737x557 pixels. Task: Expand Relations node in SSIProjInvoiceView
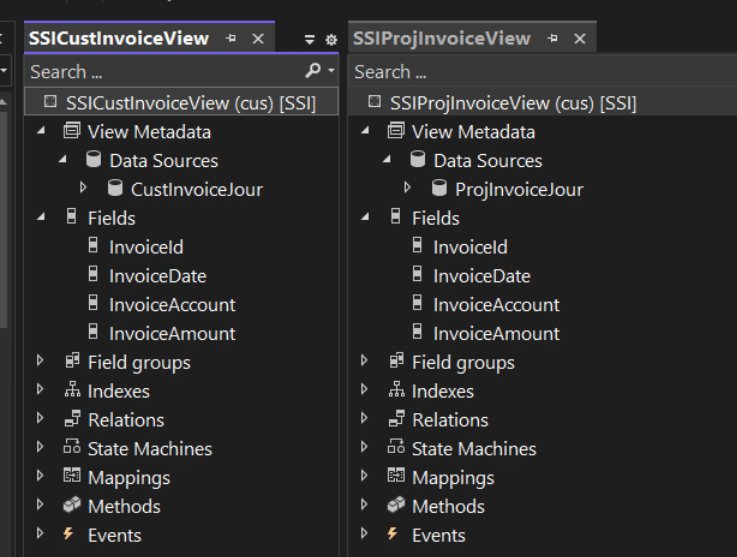[365, 420]
